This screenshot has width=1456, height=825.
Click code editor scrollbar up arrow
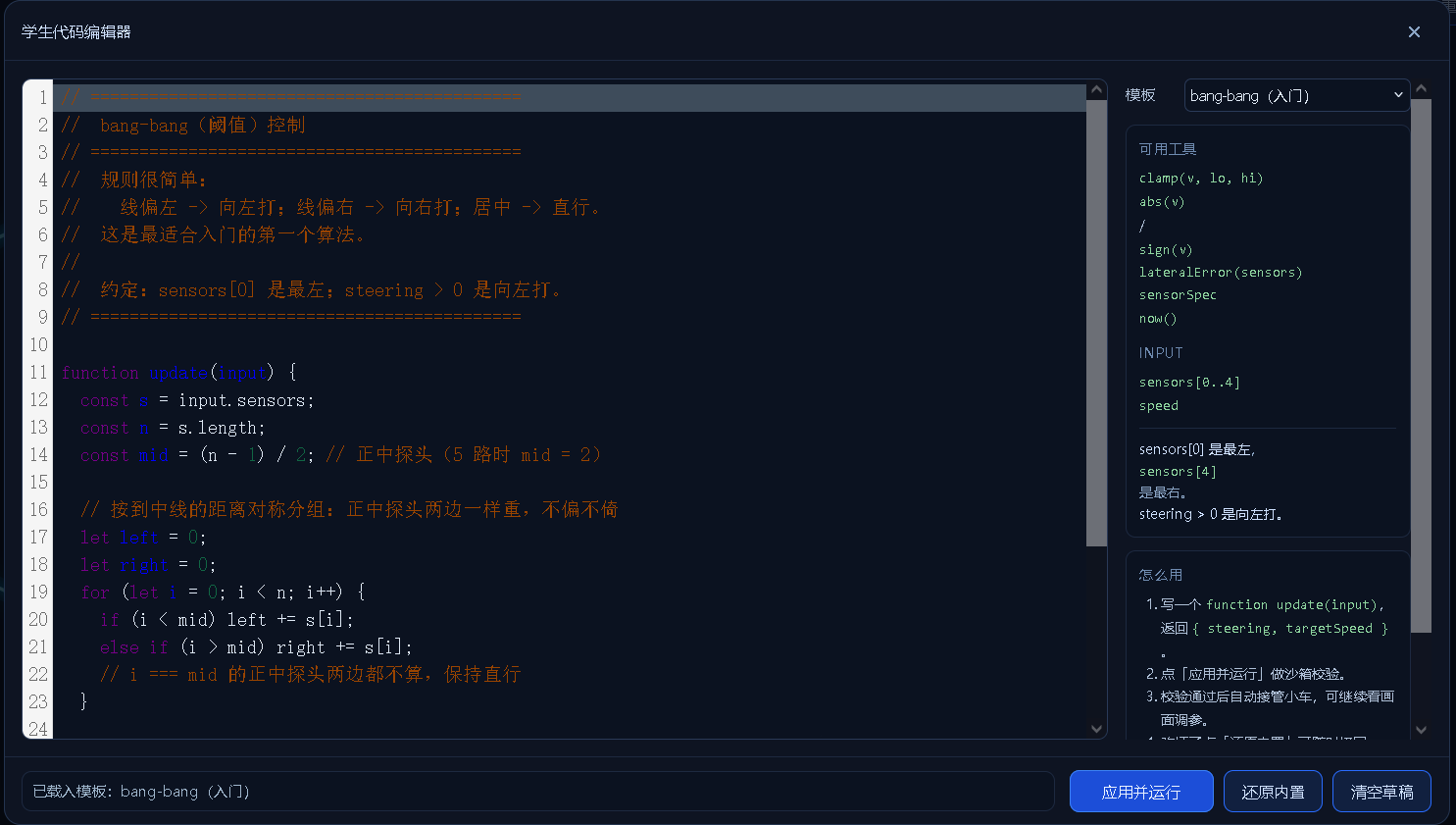(x=1096, y=90)
